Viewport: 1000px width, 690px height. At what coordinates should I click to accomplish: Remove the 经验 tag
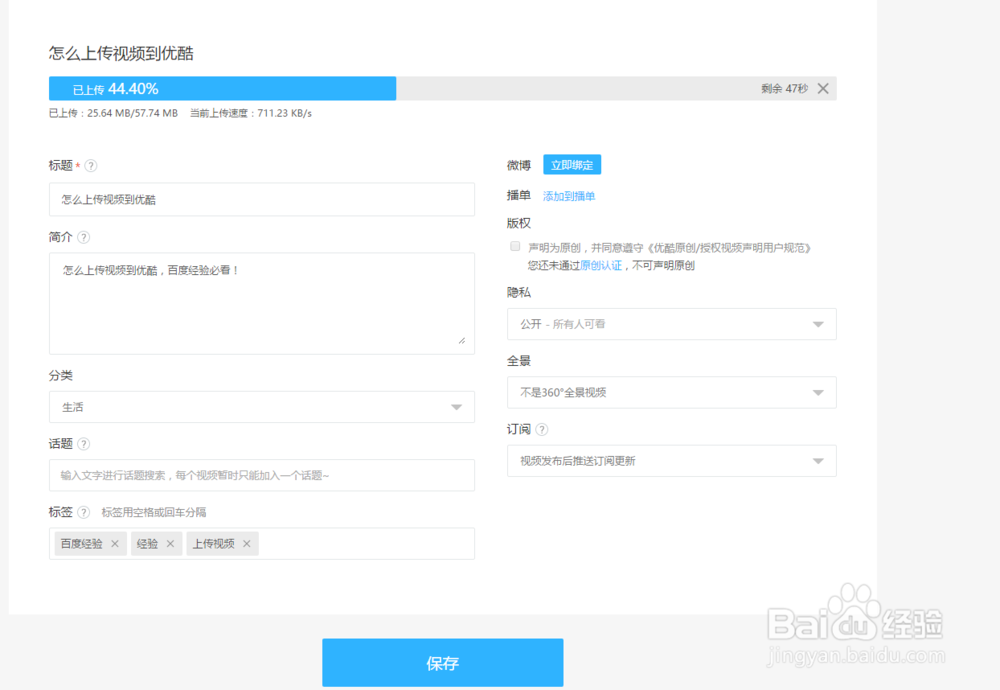pos(170,544)
